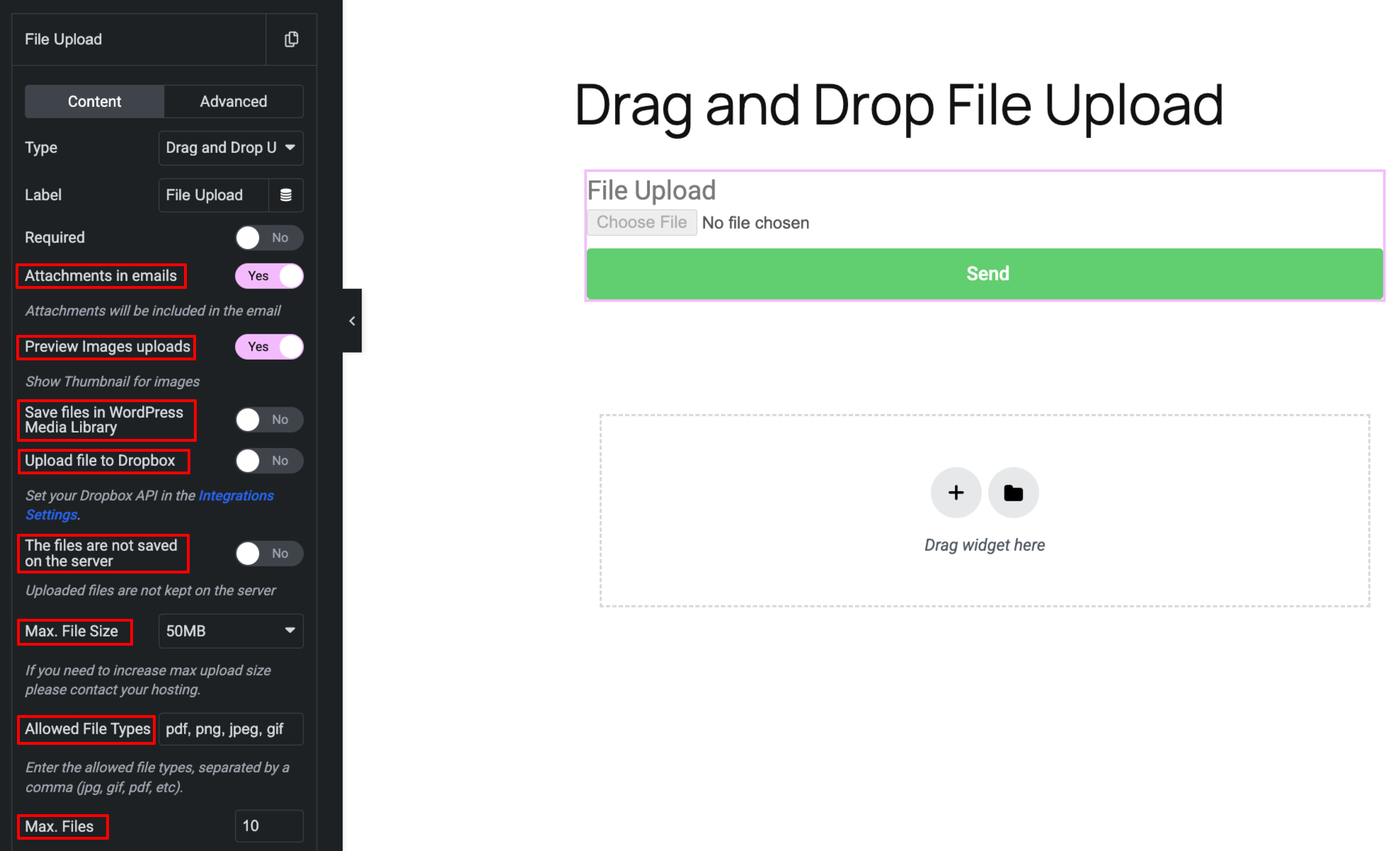Toggle The files are not saved on the server
Viewport: 1400px width, 851px height.
pyautogui.click(x=269, y=553)
